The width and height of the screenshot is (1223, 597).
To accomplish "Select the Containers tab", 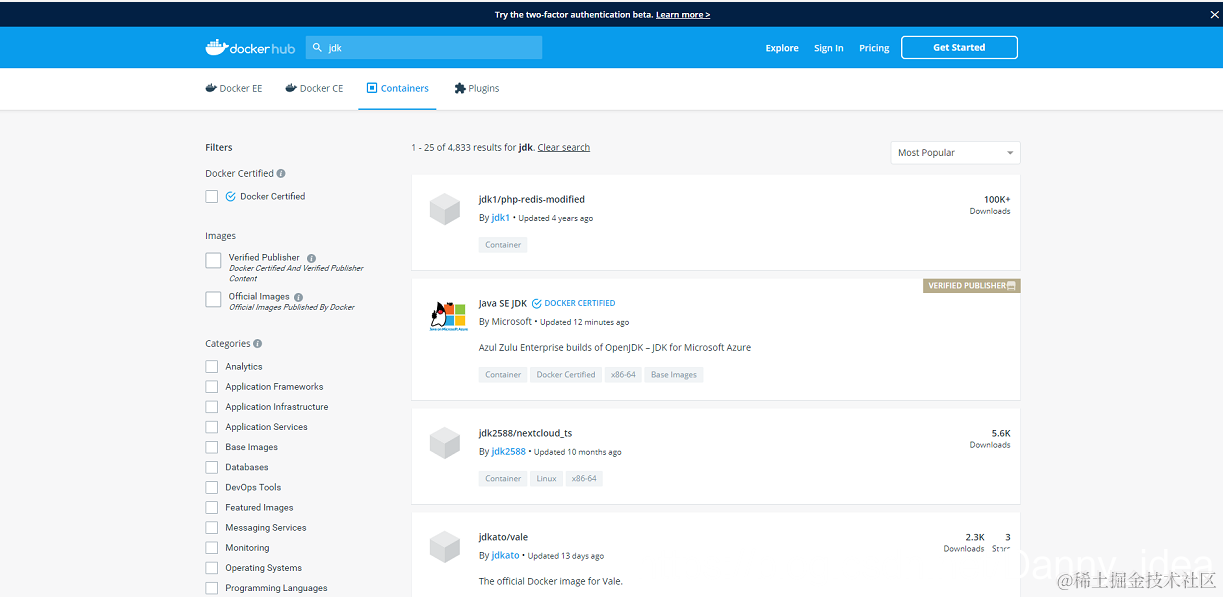I will [x=397, y=88].
